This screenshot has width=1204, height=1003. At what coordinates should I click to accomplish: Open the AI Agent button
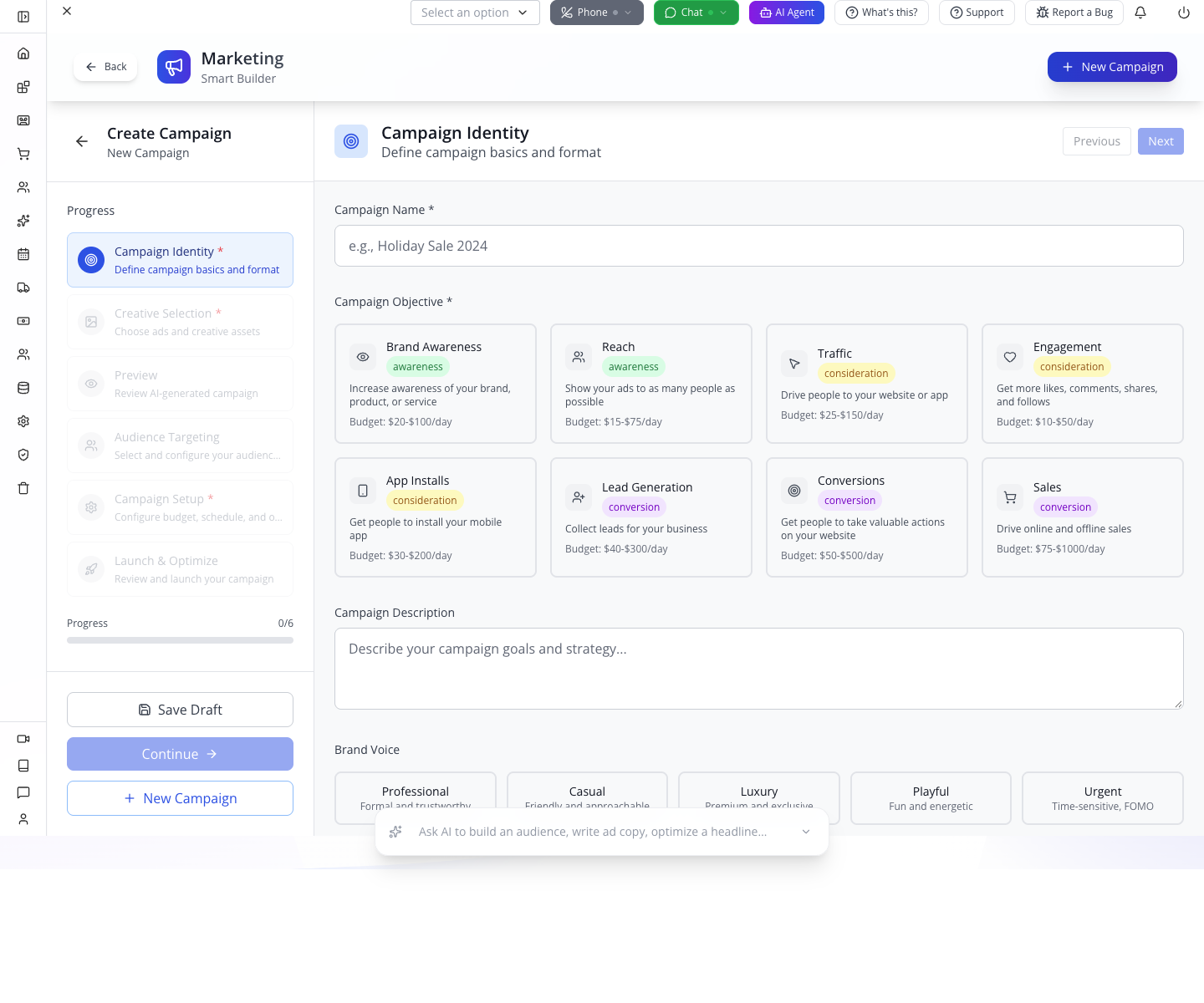pyautogui.click(x=787, y=13)
